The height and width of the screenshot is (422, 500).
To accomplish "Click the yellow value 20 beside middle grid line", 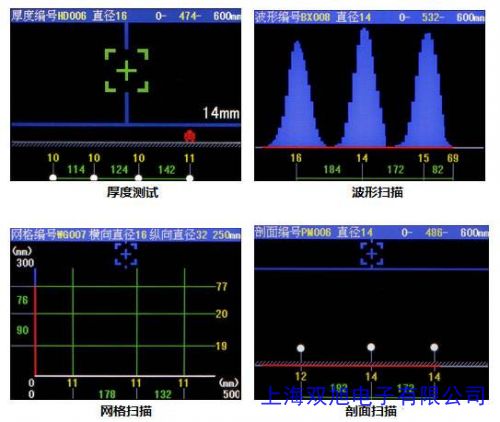I will [x=222, y=314].
